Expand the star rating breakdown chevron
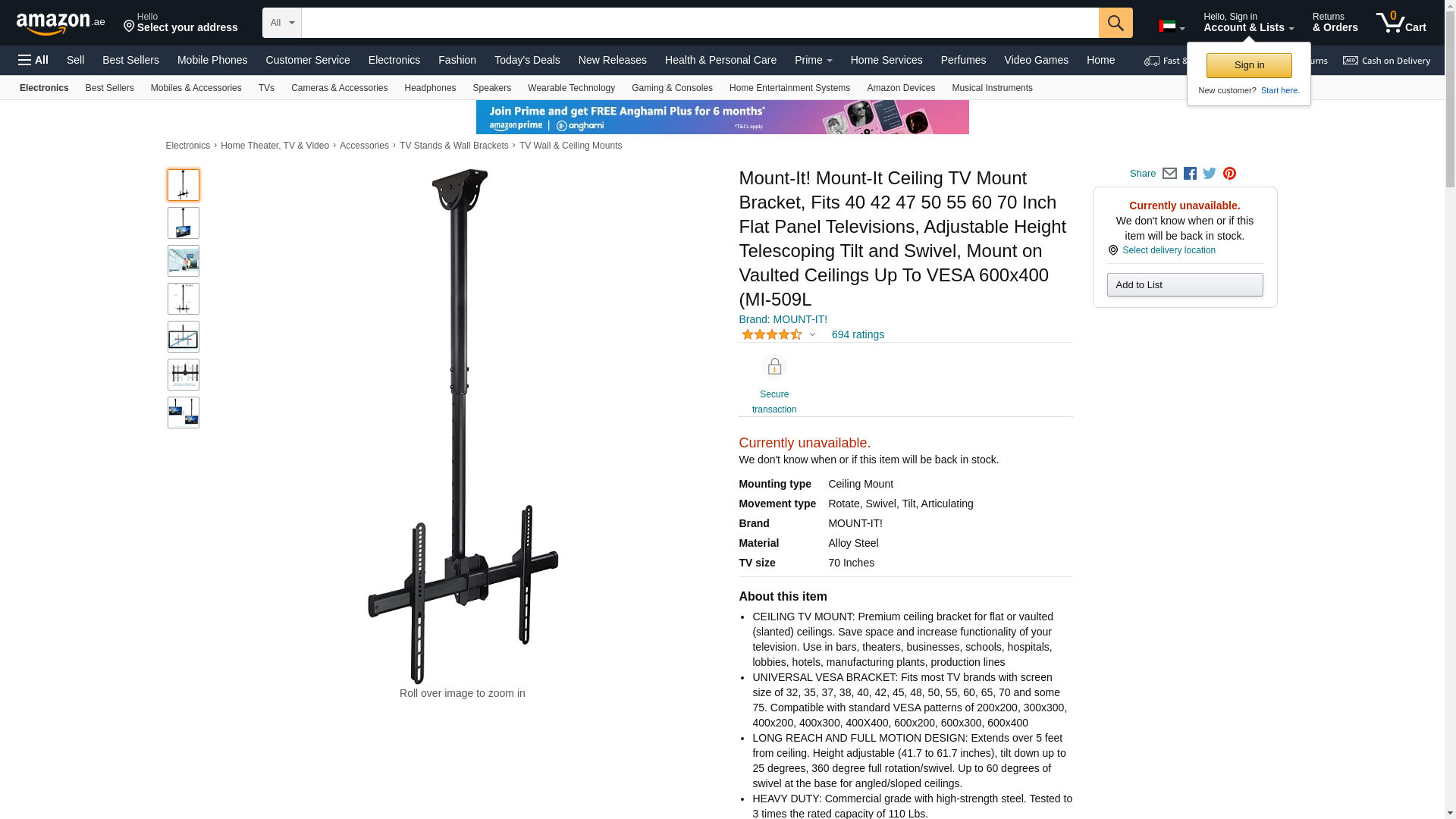 [812, 334]
